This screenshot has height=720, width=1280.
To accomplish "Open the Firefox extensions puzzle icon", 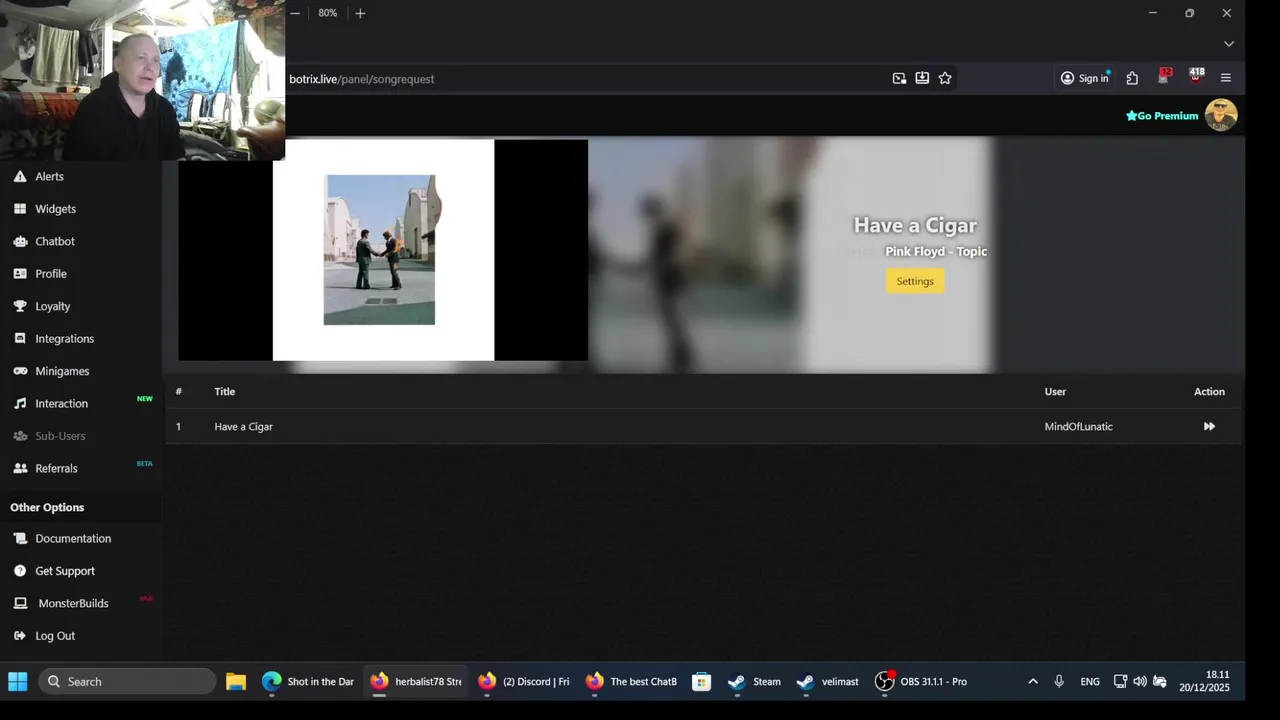I will (x=1132, y=78).
